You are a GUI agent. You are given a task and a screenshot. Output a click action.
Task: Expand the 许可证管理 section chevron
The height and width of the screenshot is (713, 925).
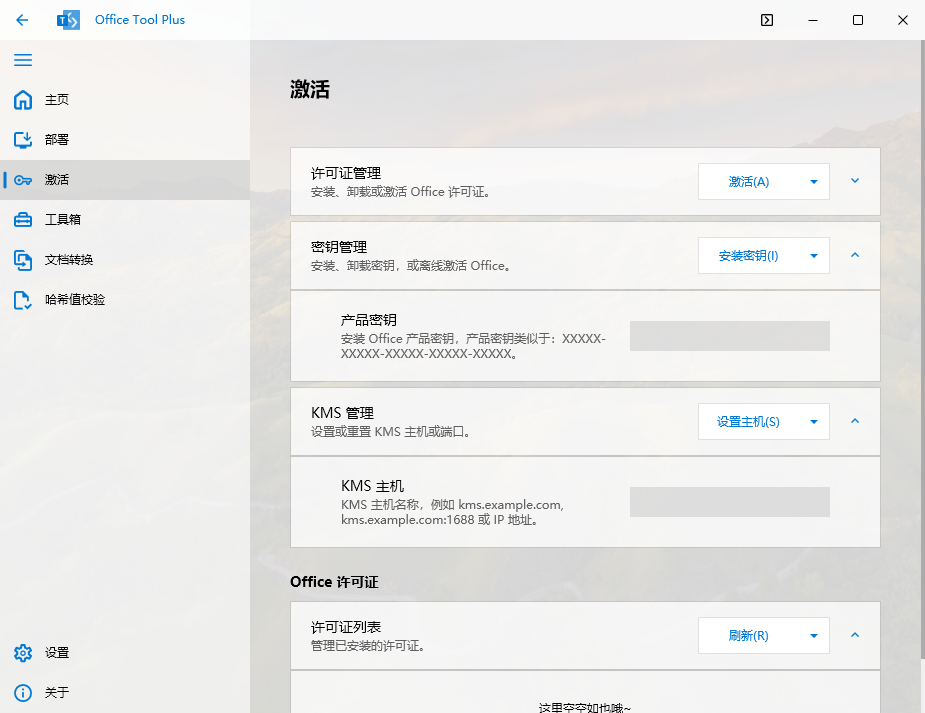tap(855, 181)
